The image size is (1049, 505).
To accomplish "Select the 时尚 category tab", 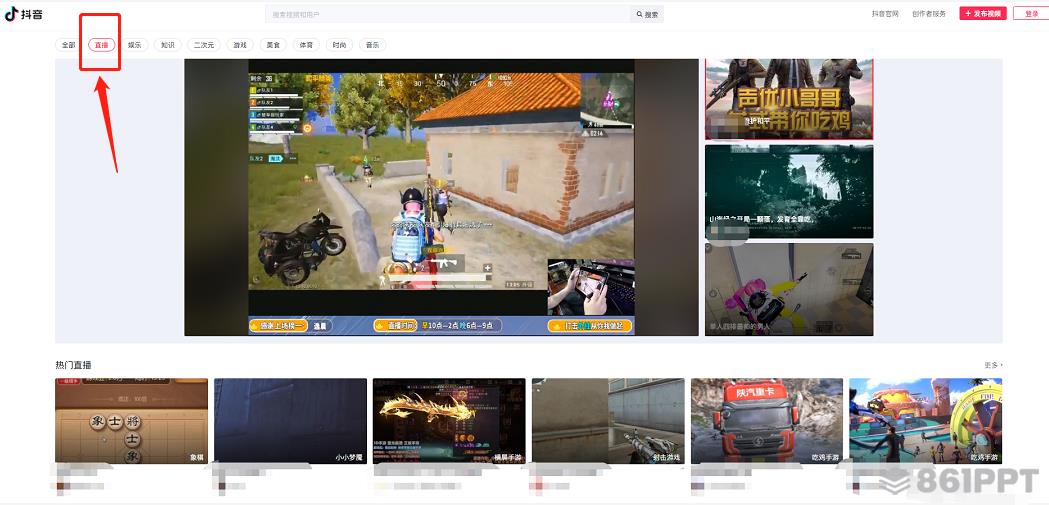I will [x=339, y=45].
